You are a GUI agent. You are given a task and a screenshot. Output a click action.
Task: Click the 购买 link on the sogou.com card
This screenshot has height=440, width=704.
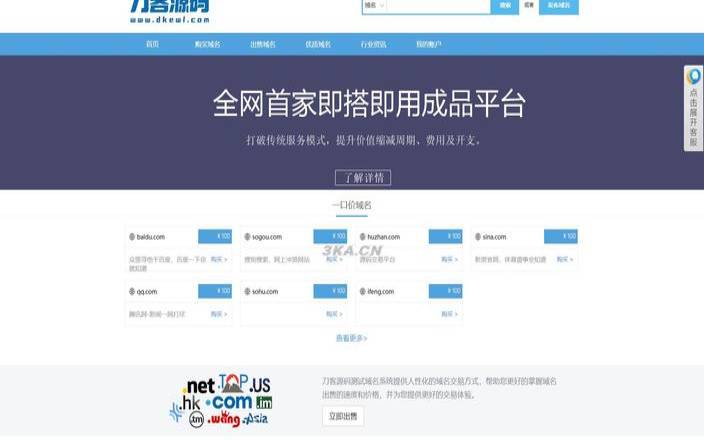click(334, 260)
